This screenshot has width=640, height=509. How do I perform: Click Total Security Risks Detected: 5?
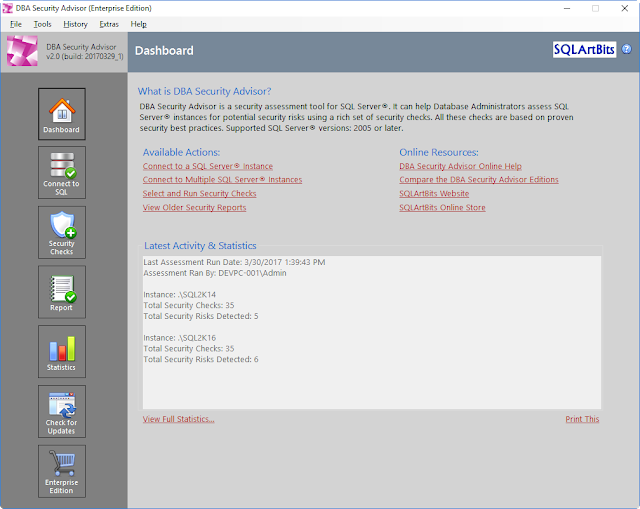tap(201, 316)
